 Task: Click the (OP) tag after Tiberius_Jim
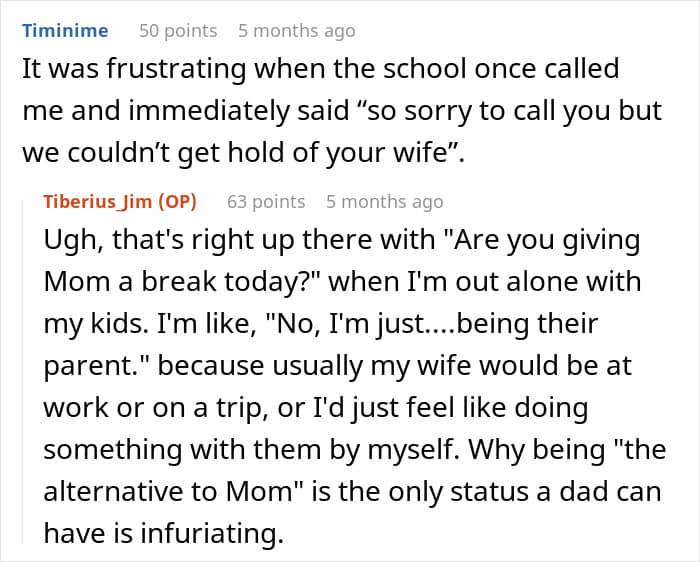177,202
